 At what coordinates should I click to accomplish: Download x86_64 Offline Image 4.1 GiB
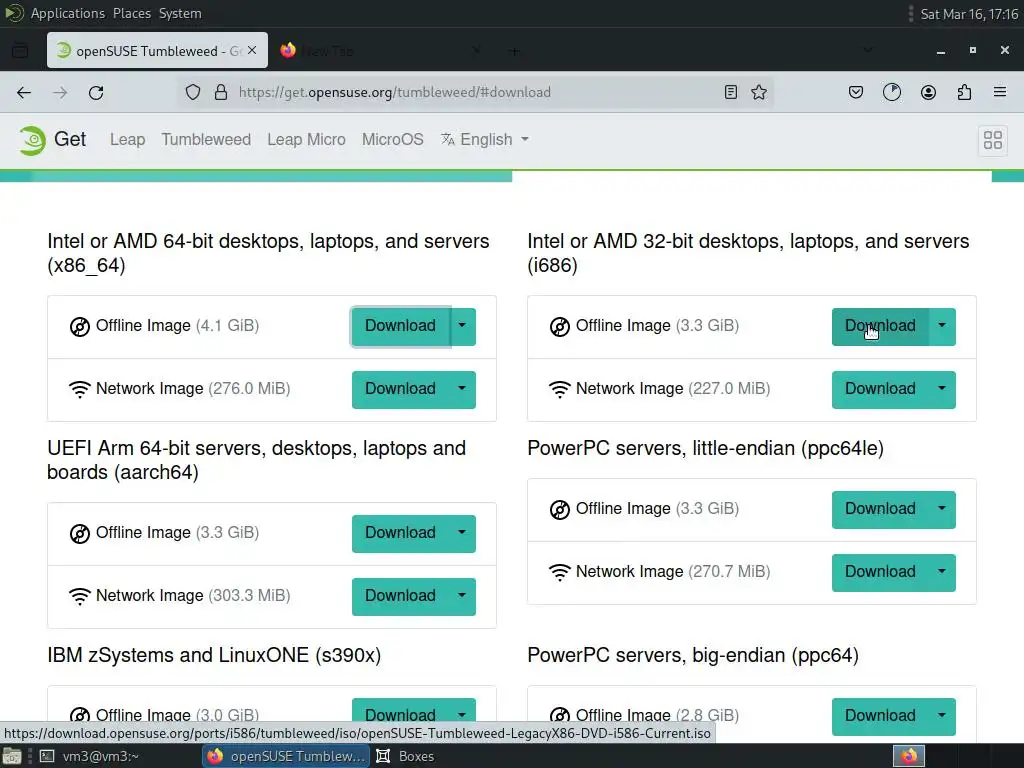(400, 327)
